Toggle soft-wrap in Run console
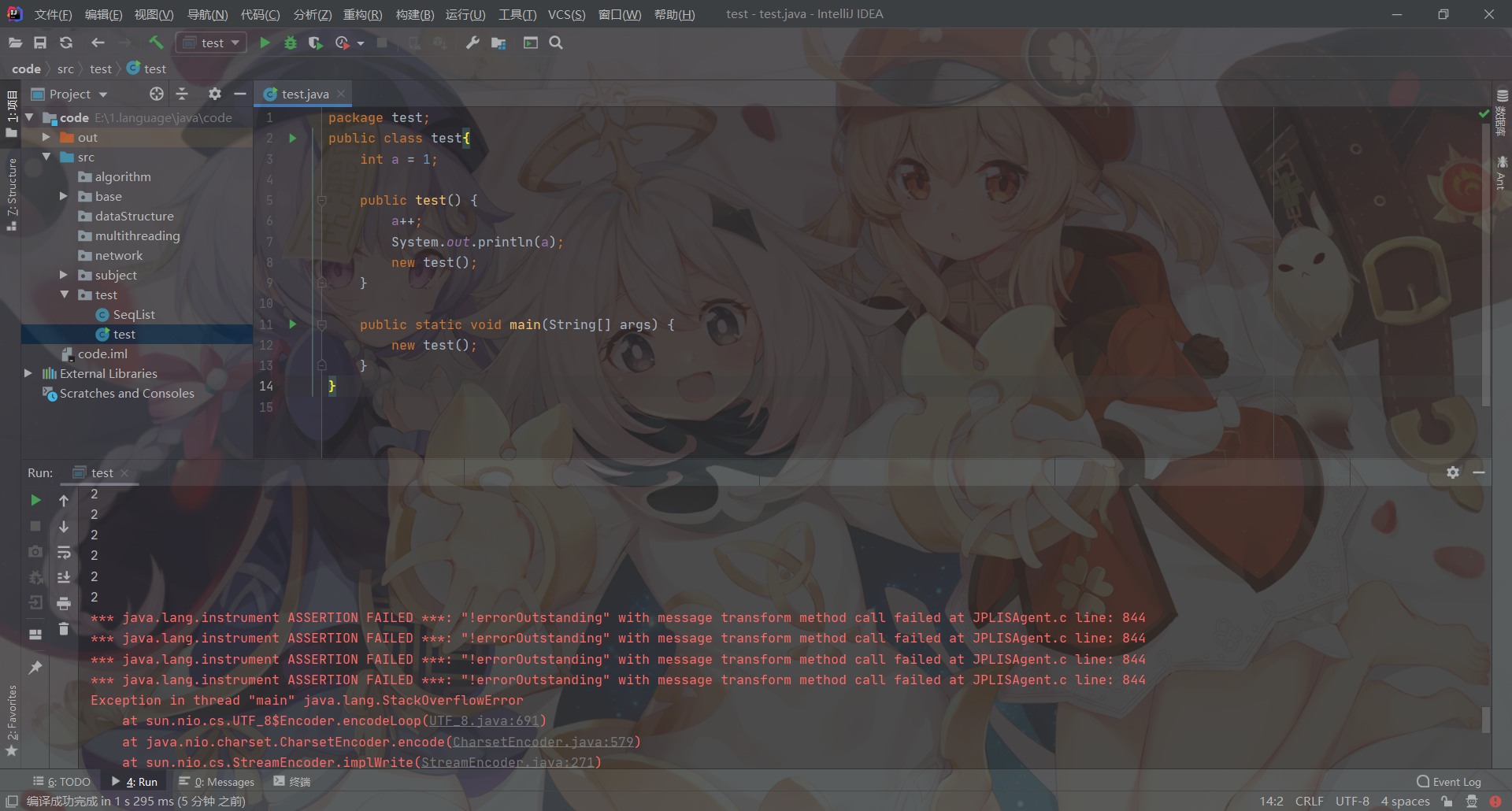 (64, 552)
